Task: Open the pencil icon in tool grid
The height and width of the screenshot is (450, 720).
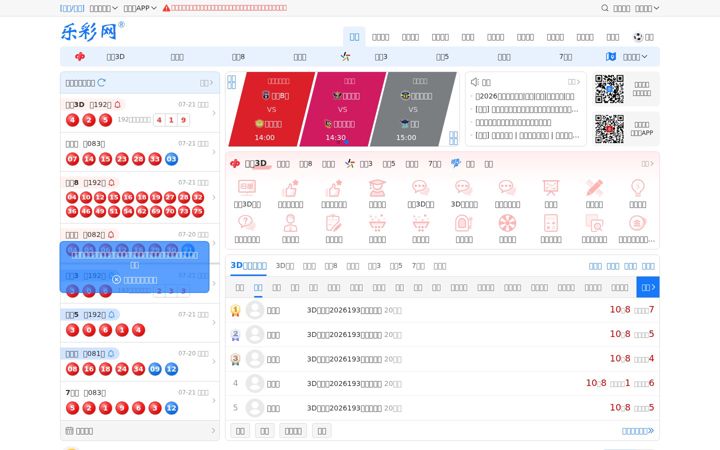Action: point(594,187)
